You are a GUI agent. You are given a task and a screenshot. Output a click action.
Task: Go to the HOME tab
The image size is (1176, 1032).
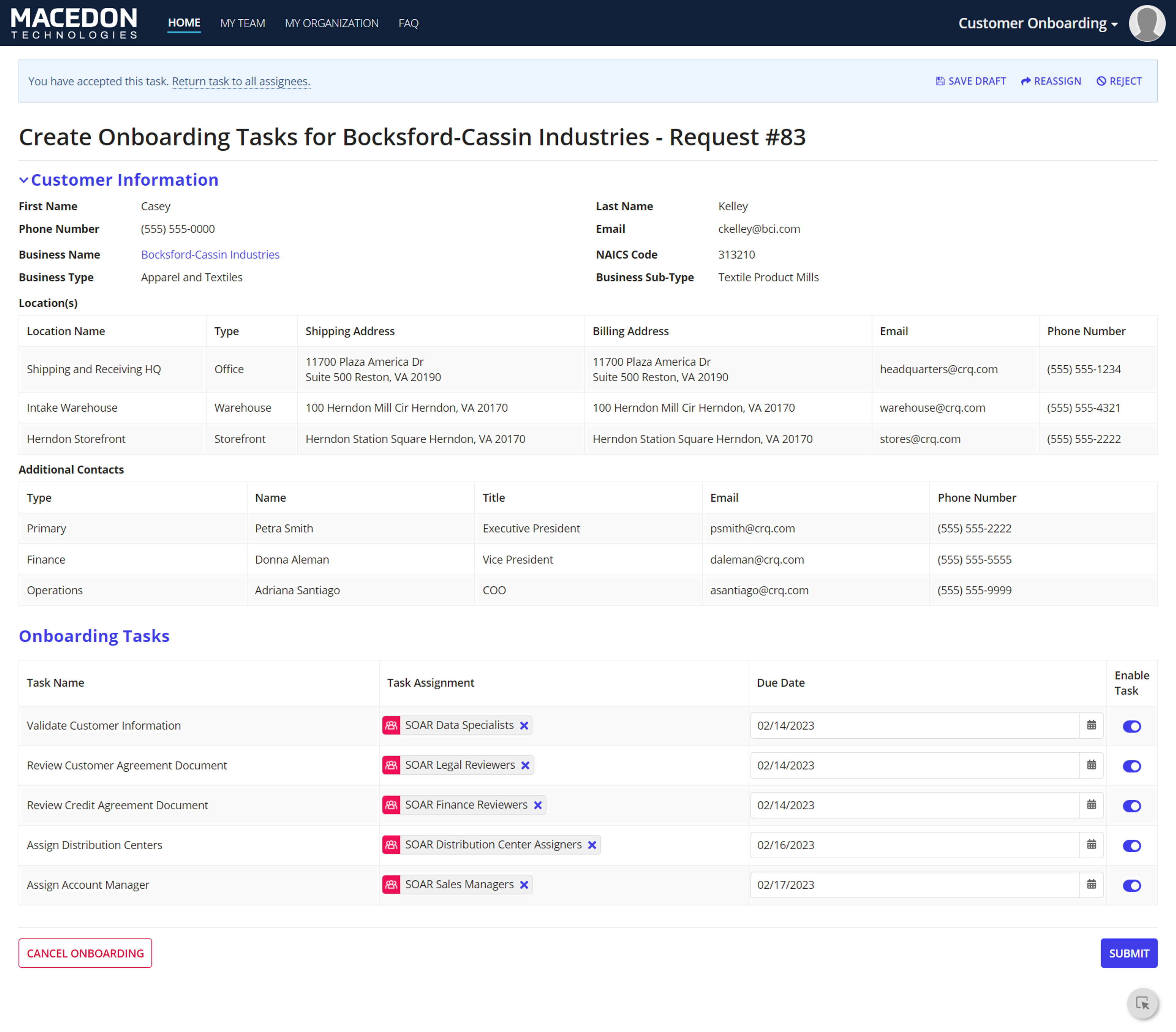(x=184, y=23)
